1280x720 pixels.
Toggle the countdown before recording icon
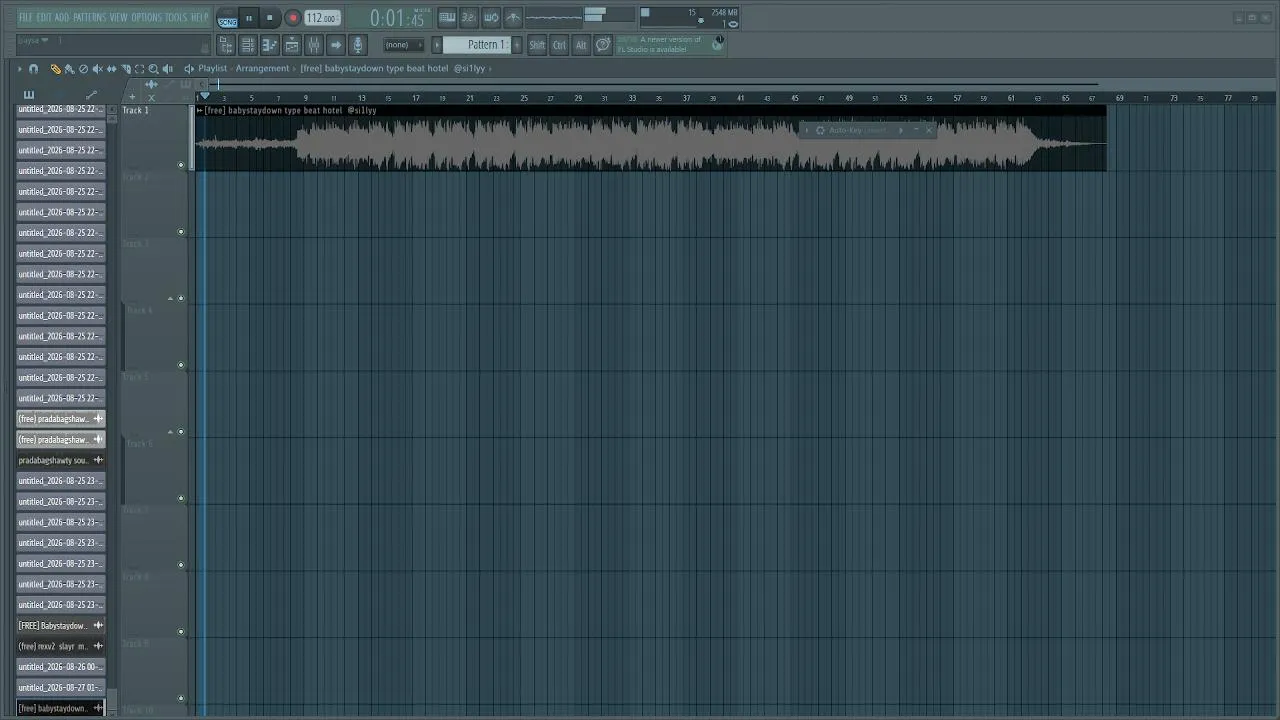point(469,18)
